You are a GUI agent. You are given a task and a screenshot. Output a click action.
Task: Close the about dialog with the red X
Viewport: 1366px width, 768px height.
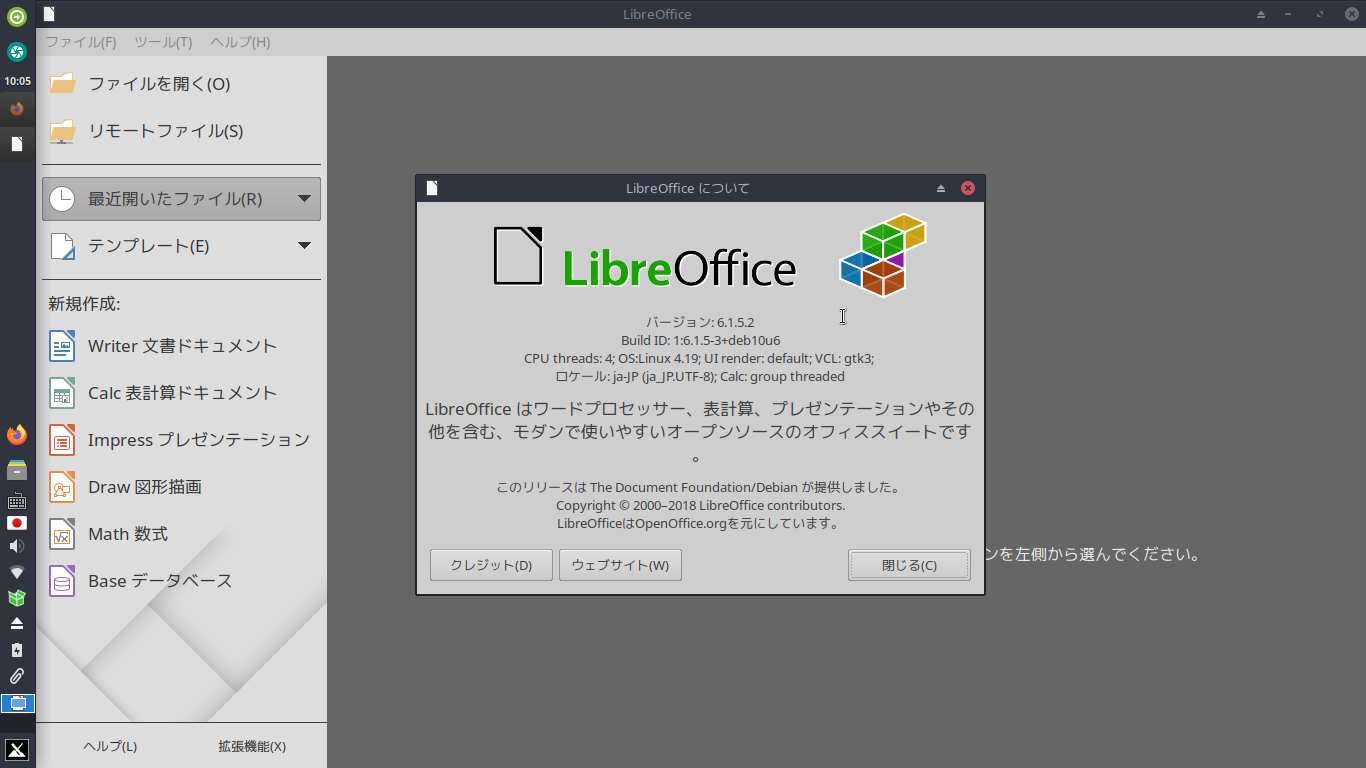[968, 188]
